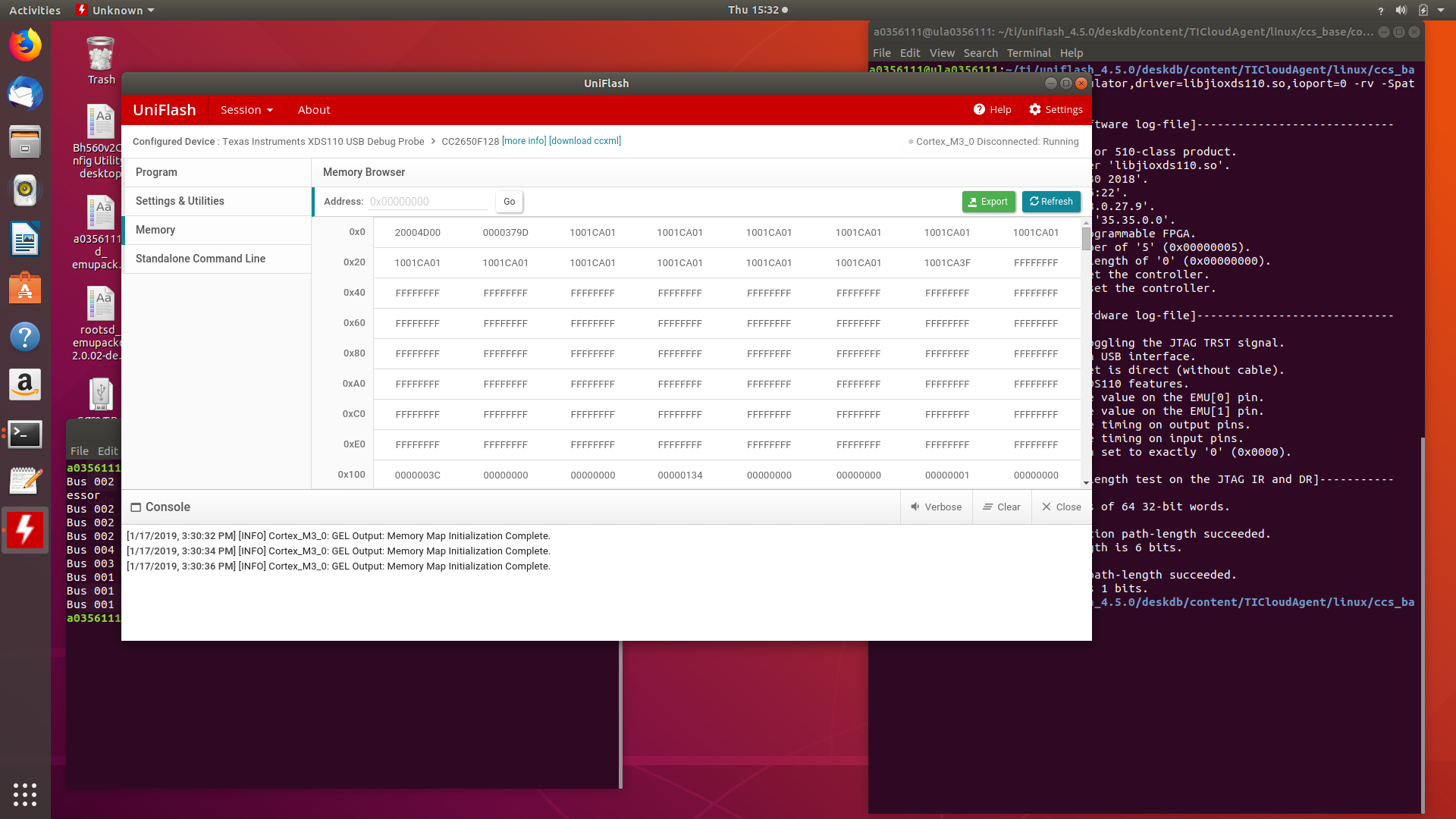Open Firefox from the dock

pos(25,45)
